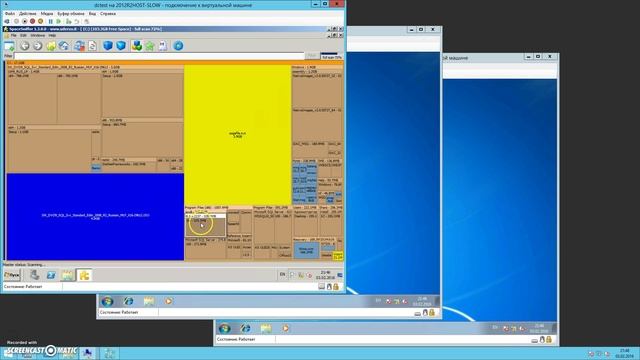Click the green star toolbar icon
This screenshot has height=360, width=640.
click(150, 46)
